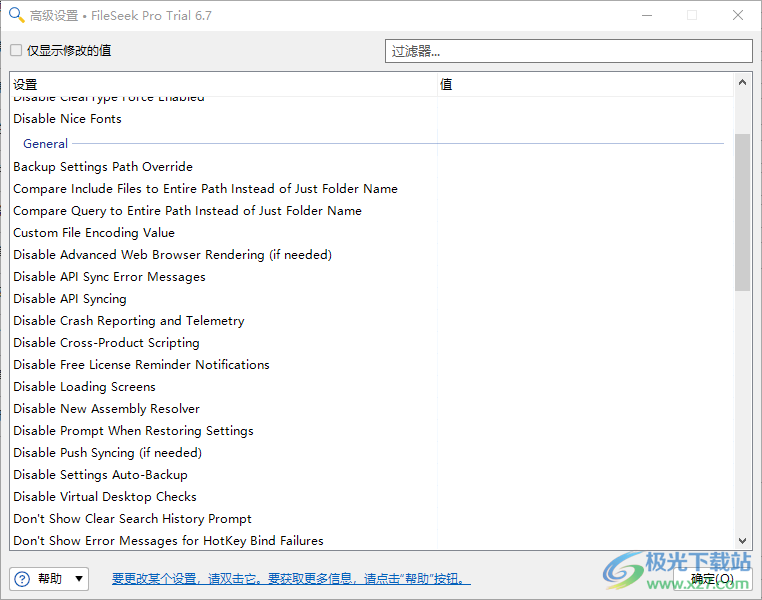The height and width of the screenshot is (600, 762).
Task: Select Disable API Sync Error Messages row
Action: coord(372,276)
